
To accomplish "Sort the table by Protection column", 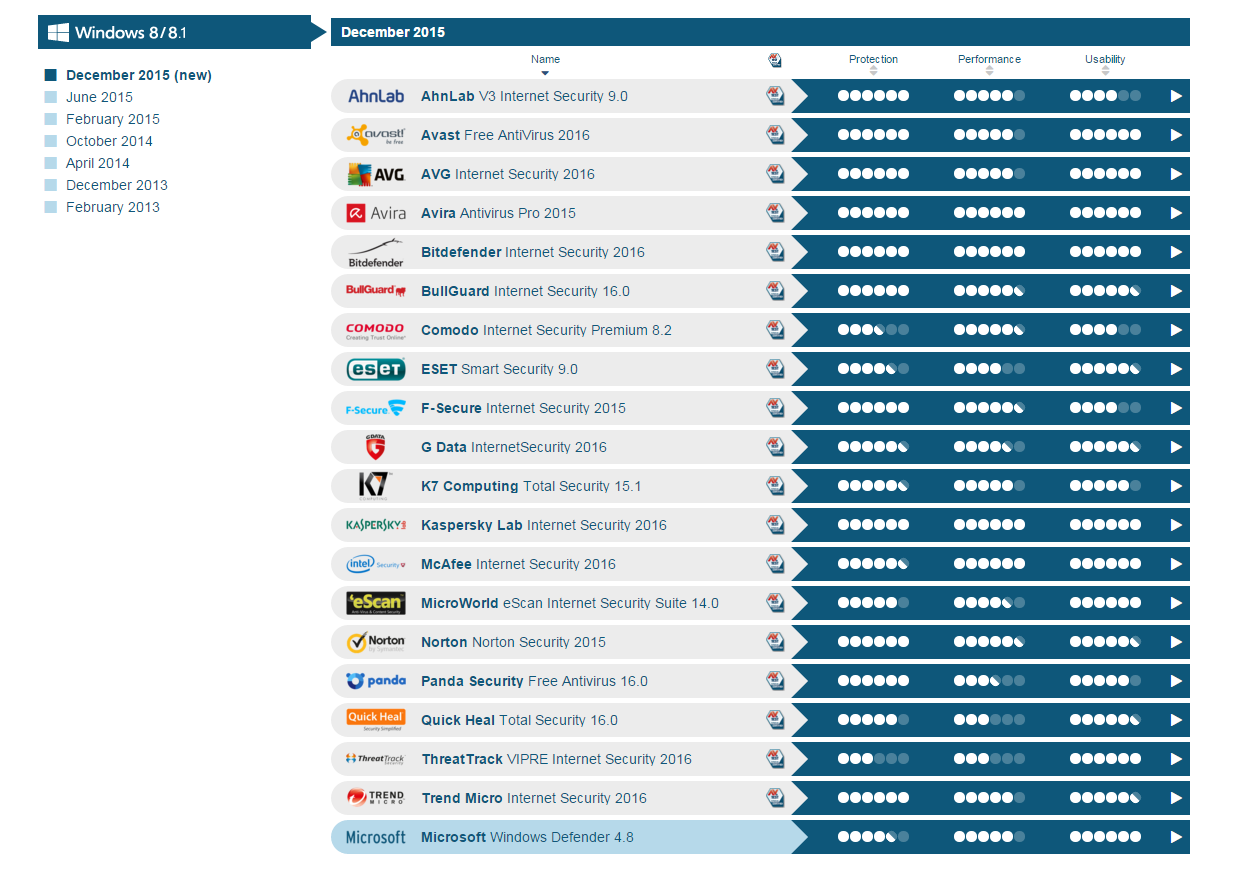I will [x=873, y=65].
